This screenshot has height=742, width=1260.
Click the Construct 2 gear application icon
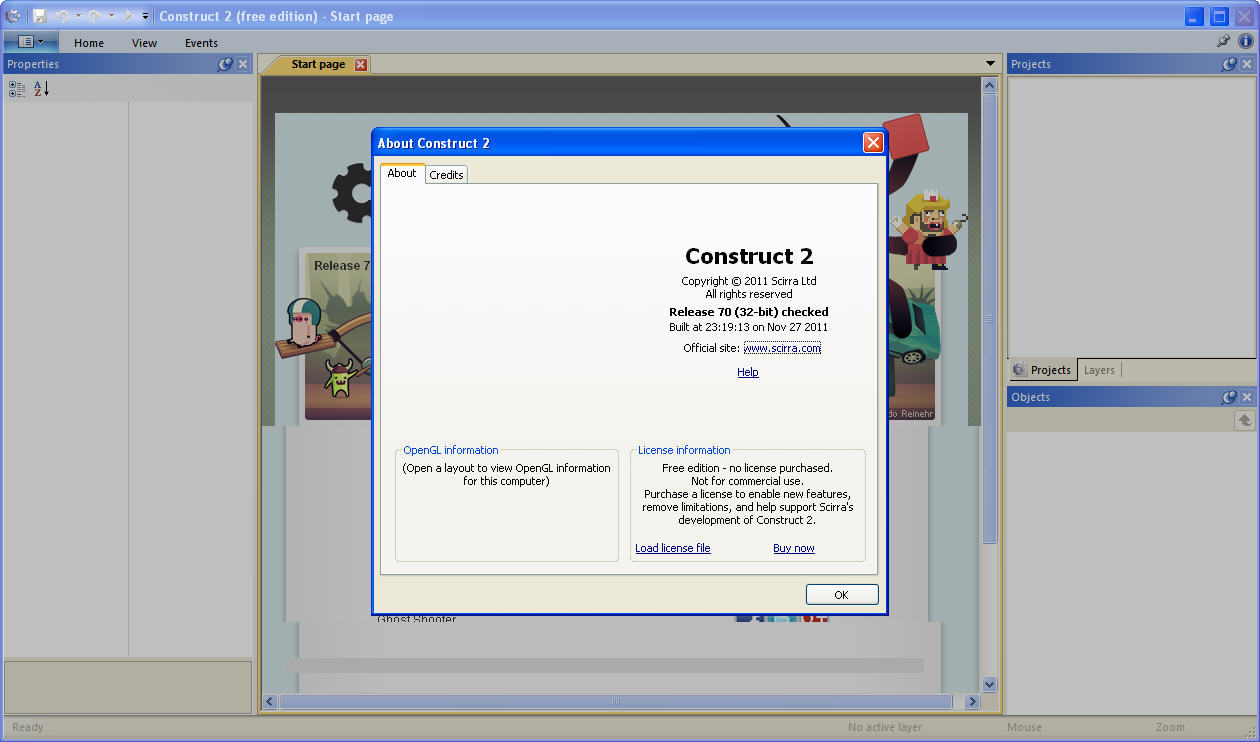click(x=13, y=16)
